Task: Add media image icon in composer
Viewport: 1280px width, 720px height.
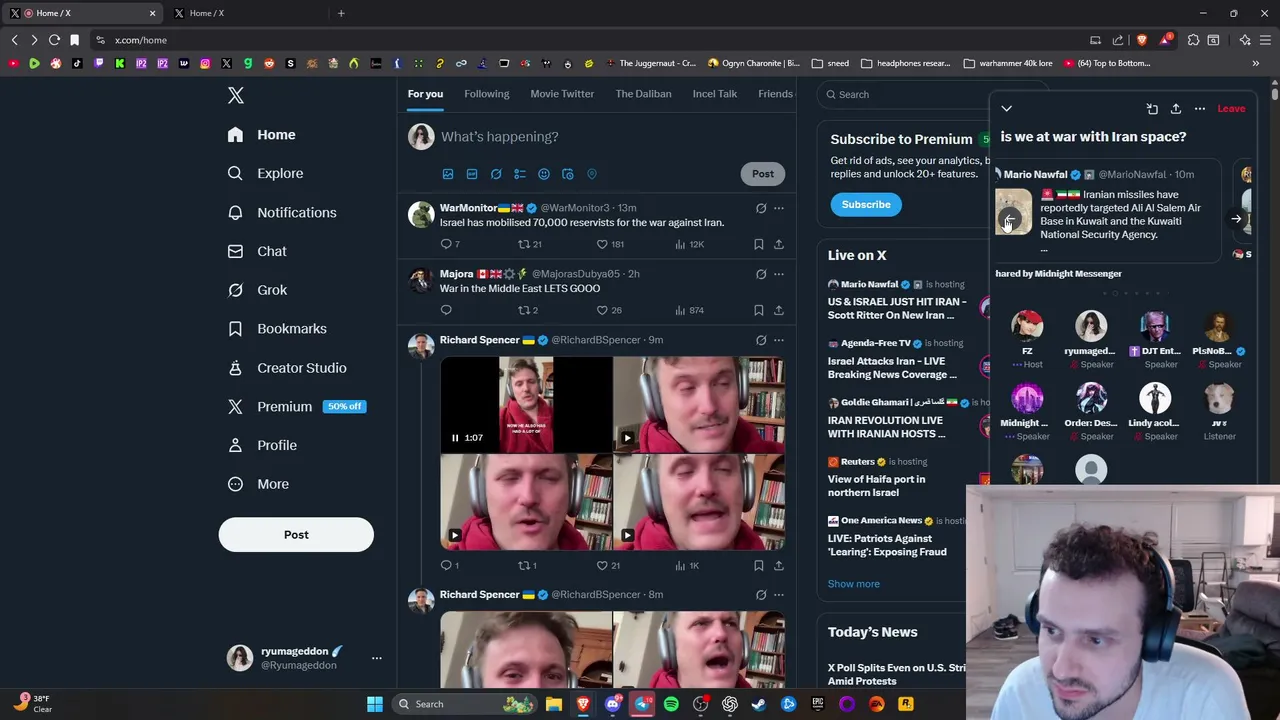Action: (448, 174)
